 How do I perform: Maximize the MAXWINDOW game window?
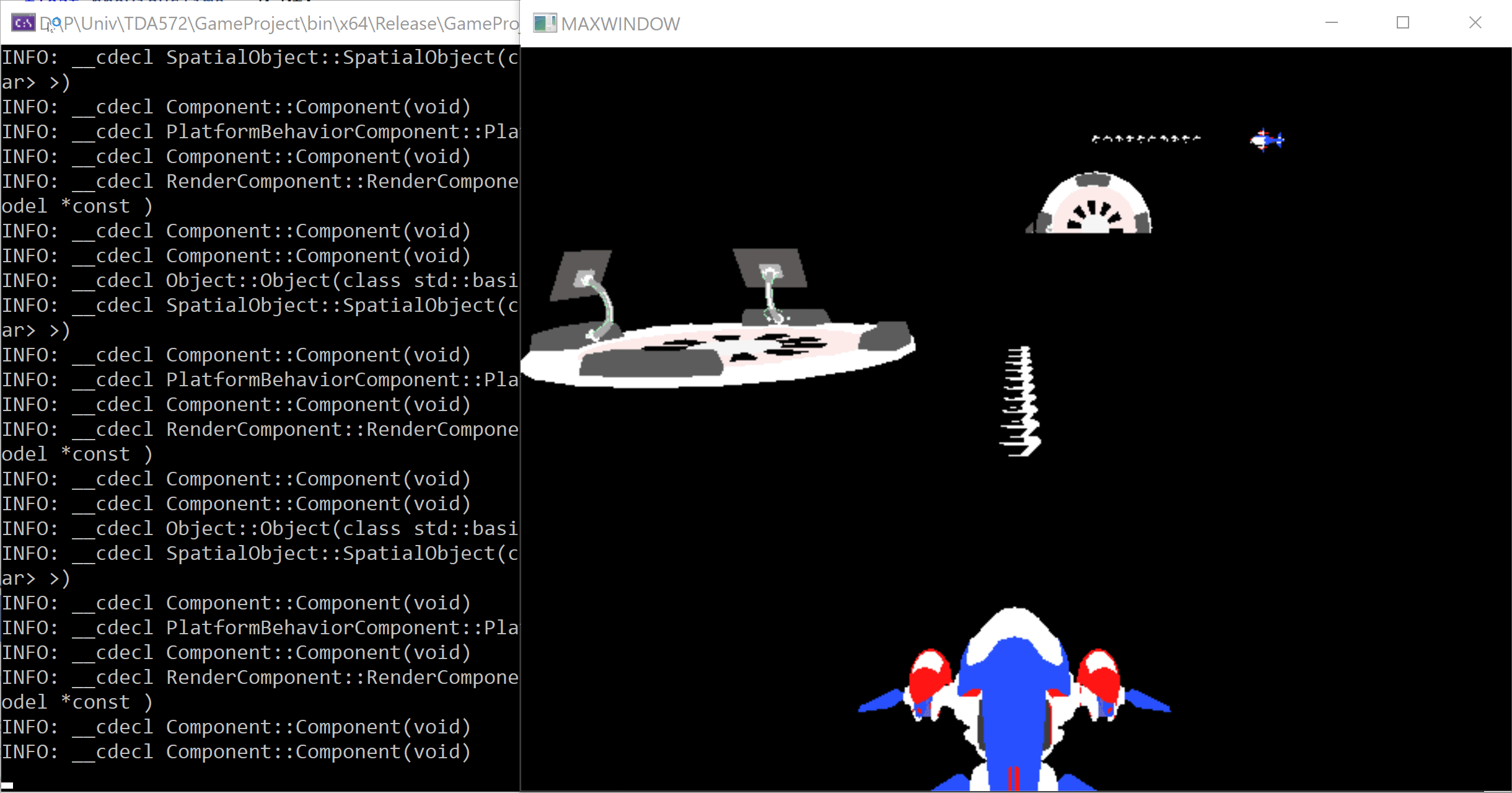[x=1403, y=23]
